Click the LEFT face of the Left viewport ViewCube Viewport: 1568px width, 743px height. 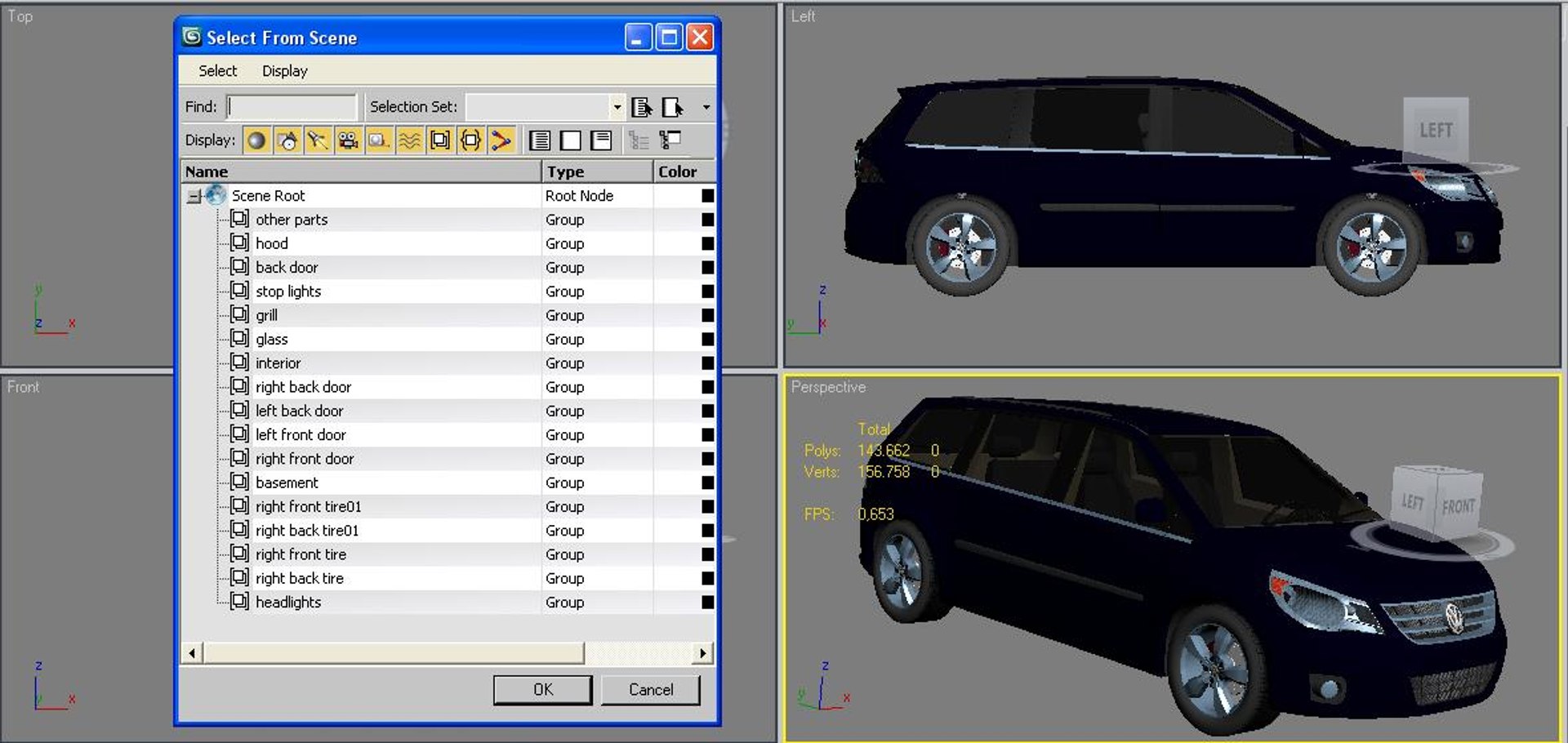(1436, 131)
